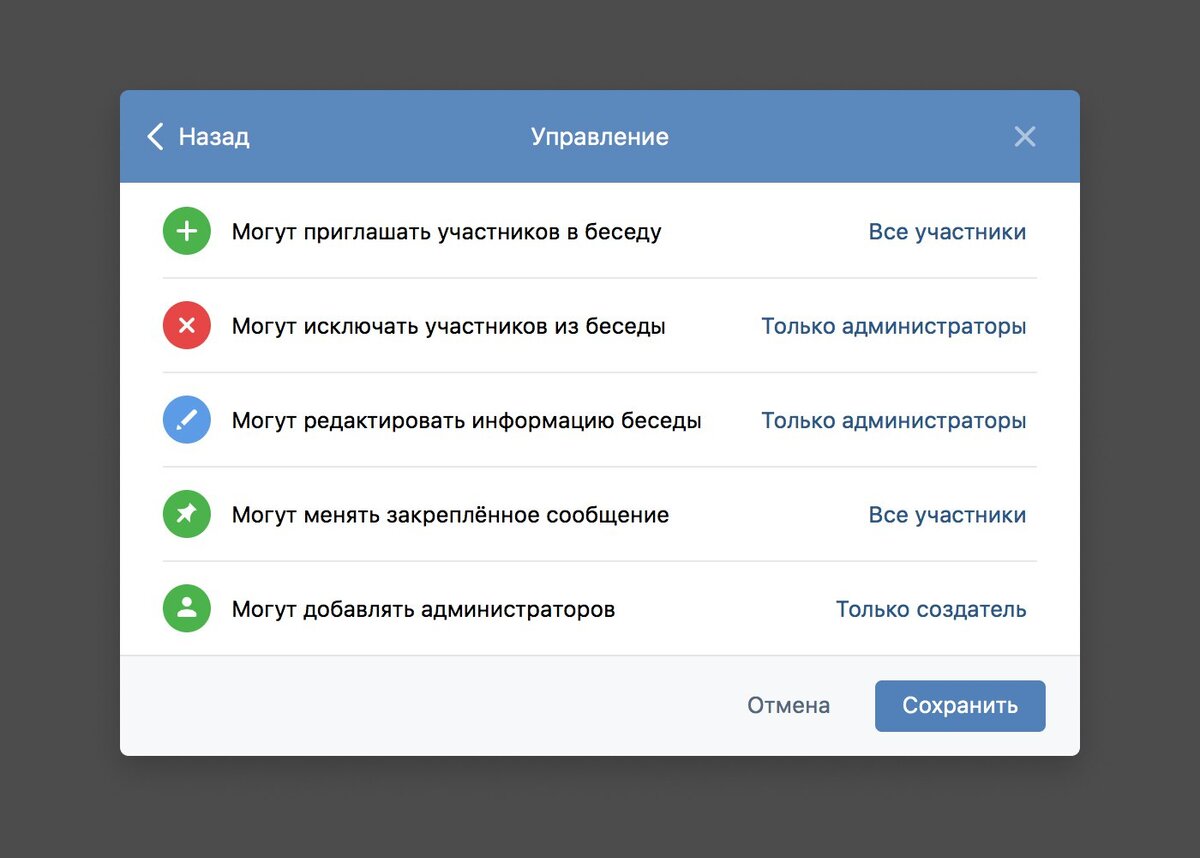This screenshot has height=858, width=1200.
Task: Open Все участники dropdown for inviting participants
Action: (x=947, y=232)
